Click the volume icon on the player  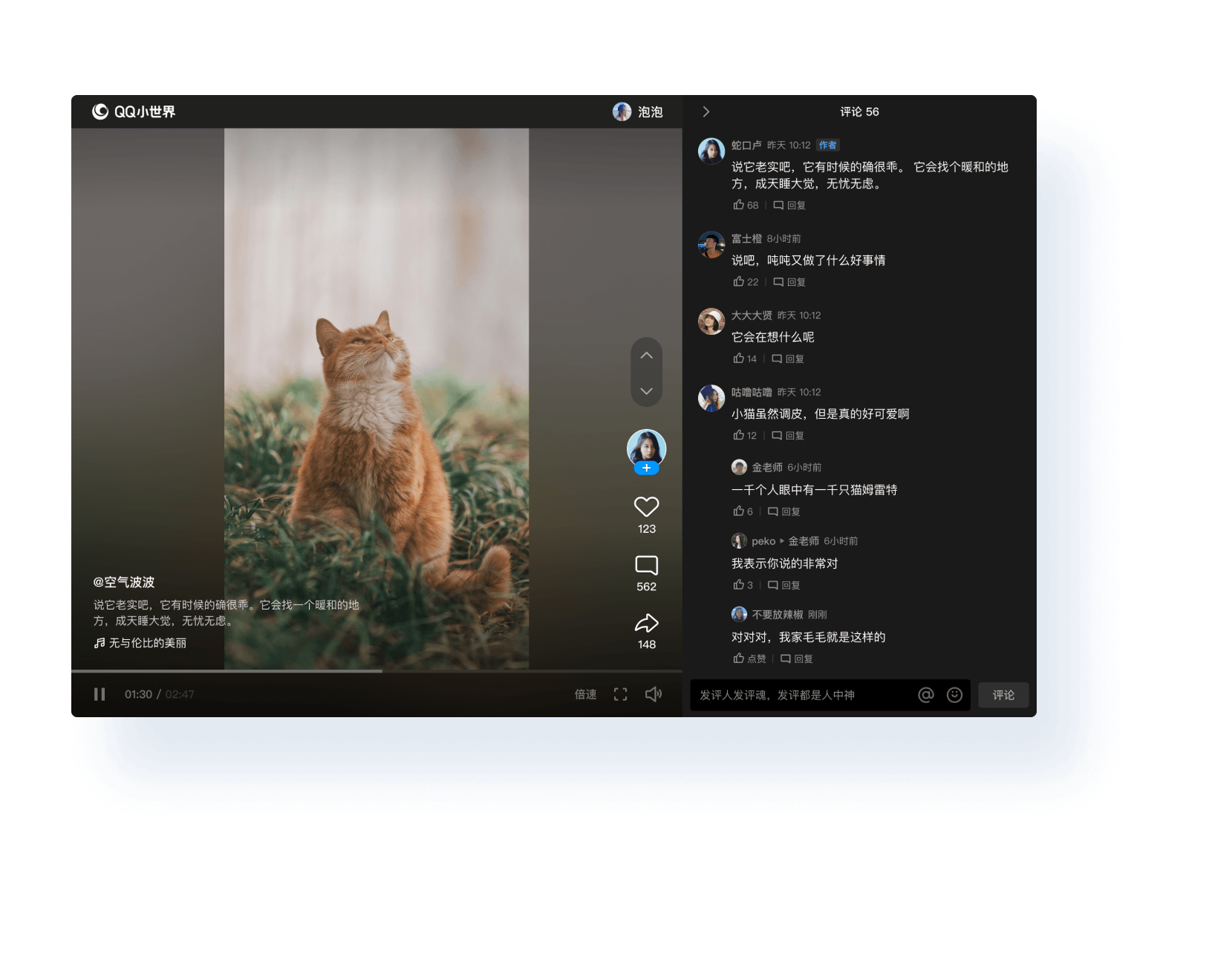coord(653,694)
